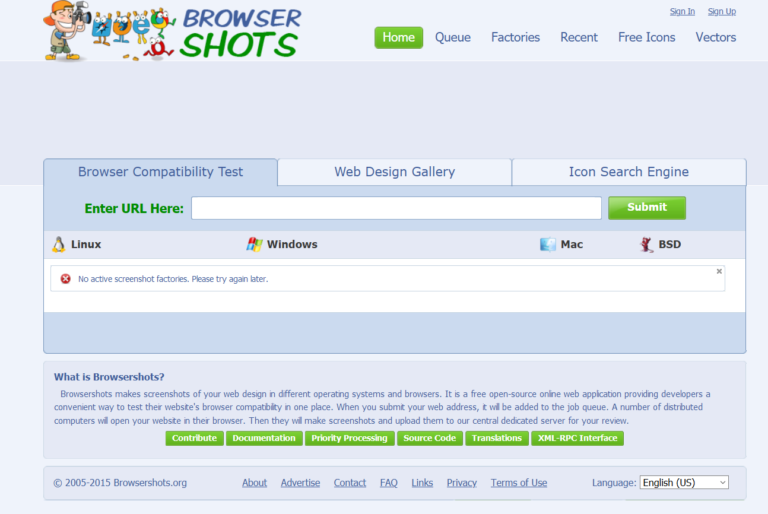Screen dimensions: 768x514
Task: Open the Terms of Use link
Action: click(519, 483)
